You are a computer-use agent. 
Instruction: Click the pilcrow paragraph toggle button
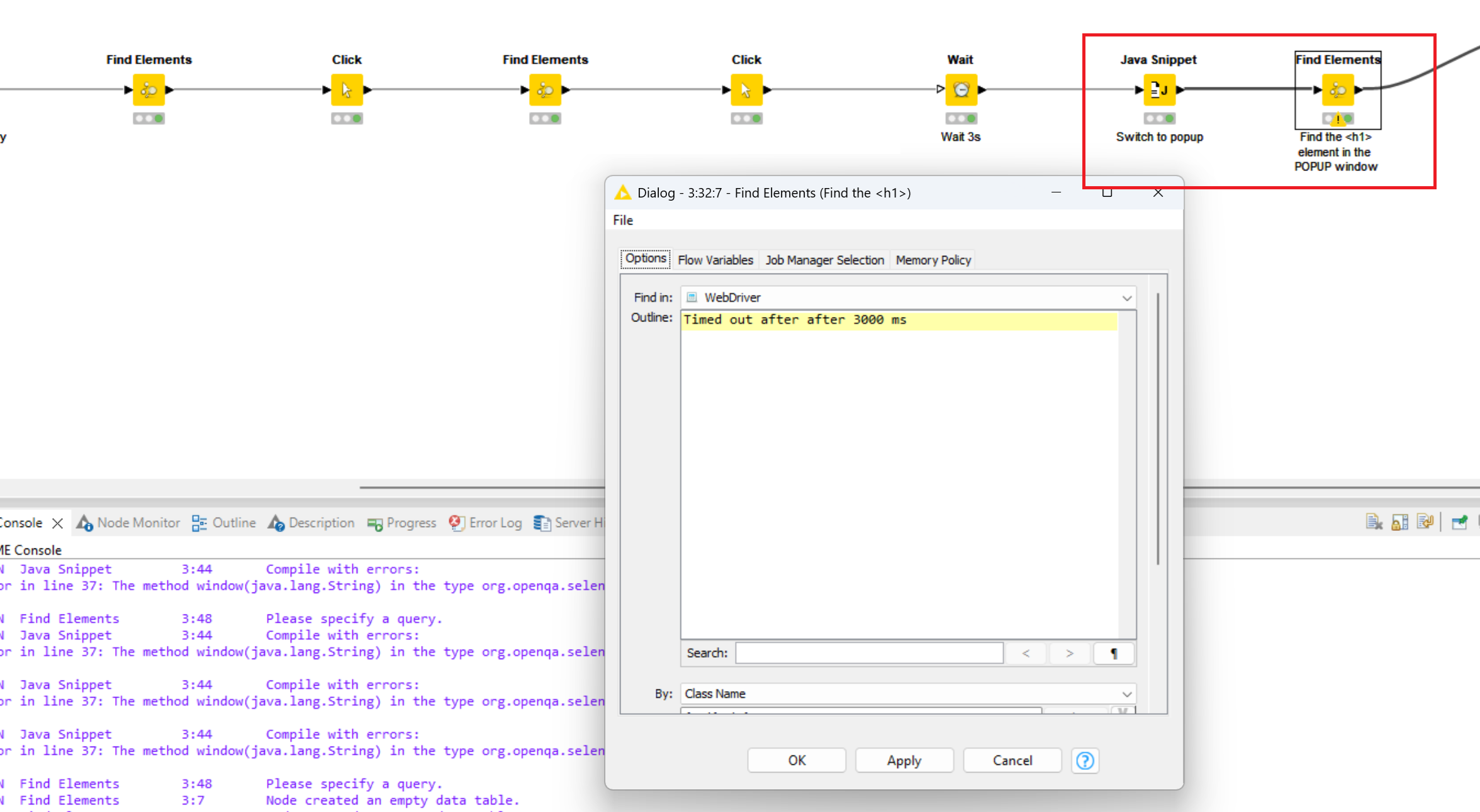(x=1114, y=653)
